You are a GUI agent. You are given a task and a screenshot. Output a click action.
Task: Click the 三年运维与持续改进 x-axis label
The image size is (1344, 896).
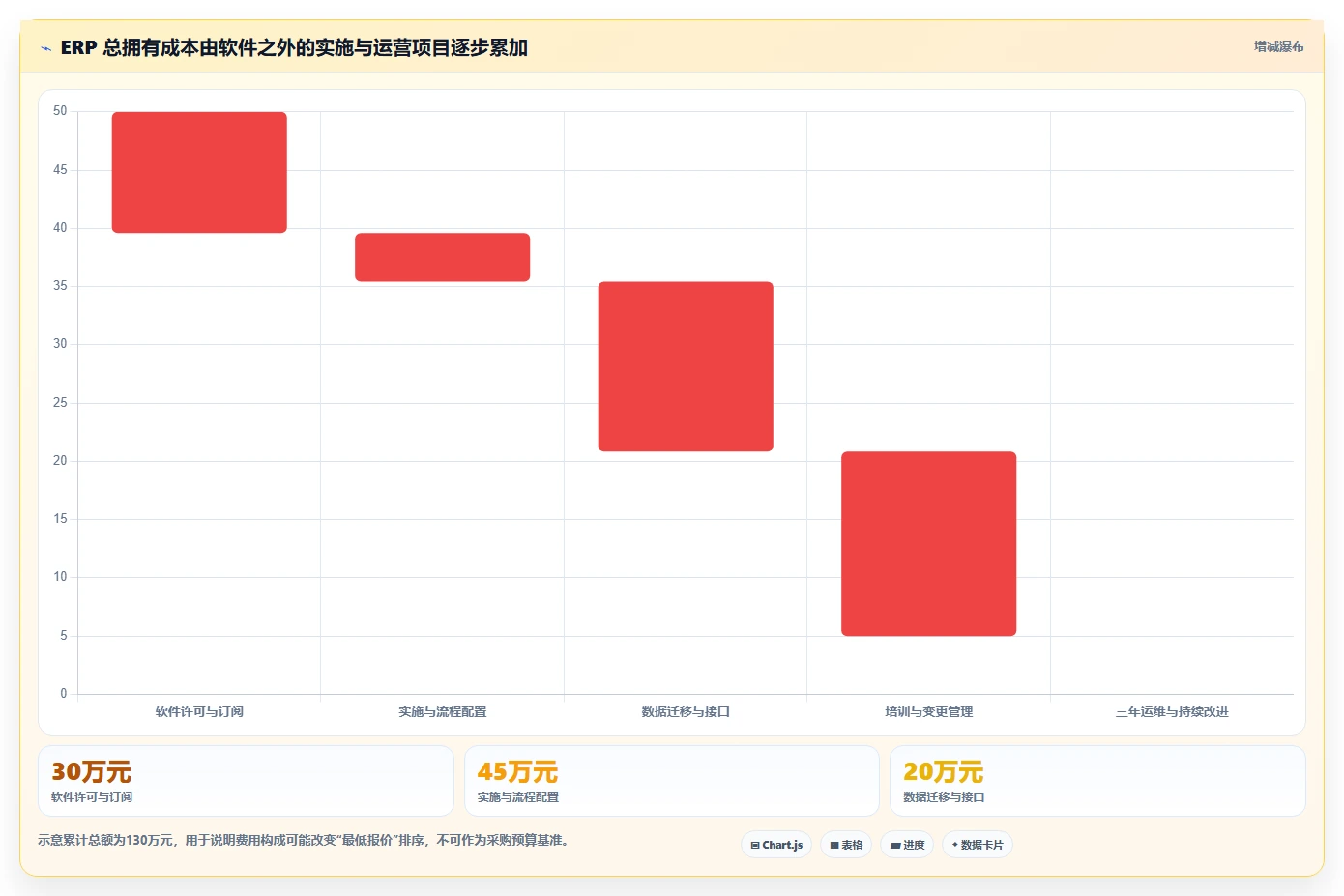pos(1172,711)
